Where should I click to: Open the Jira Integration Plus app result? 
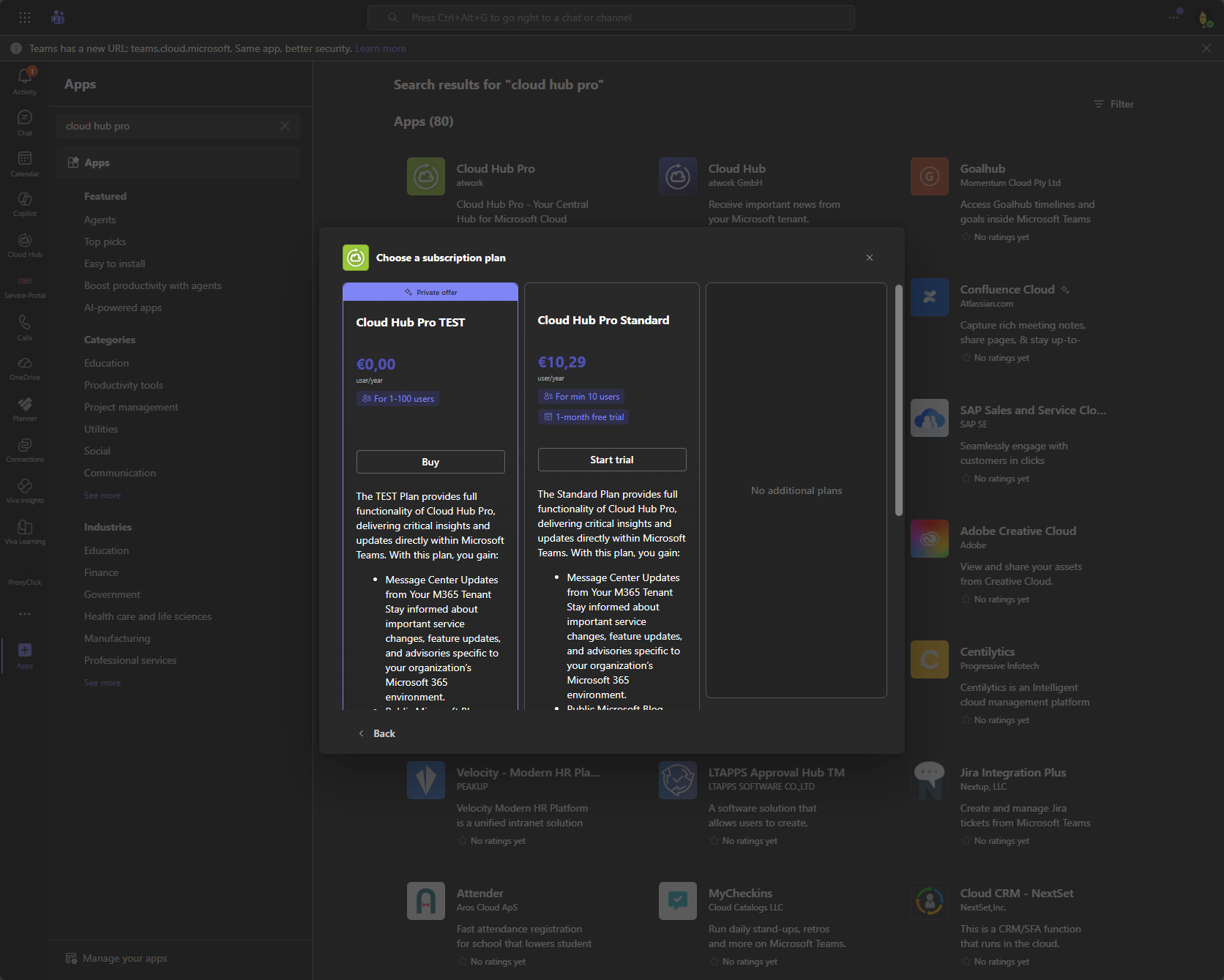(x=1013, y=773)
